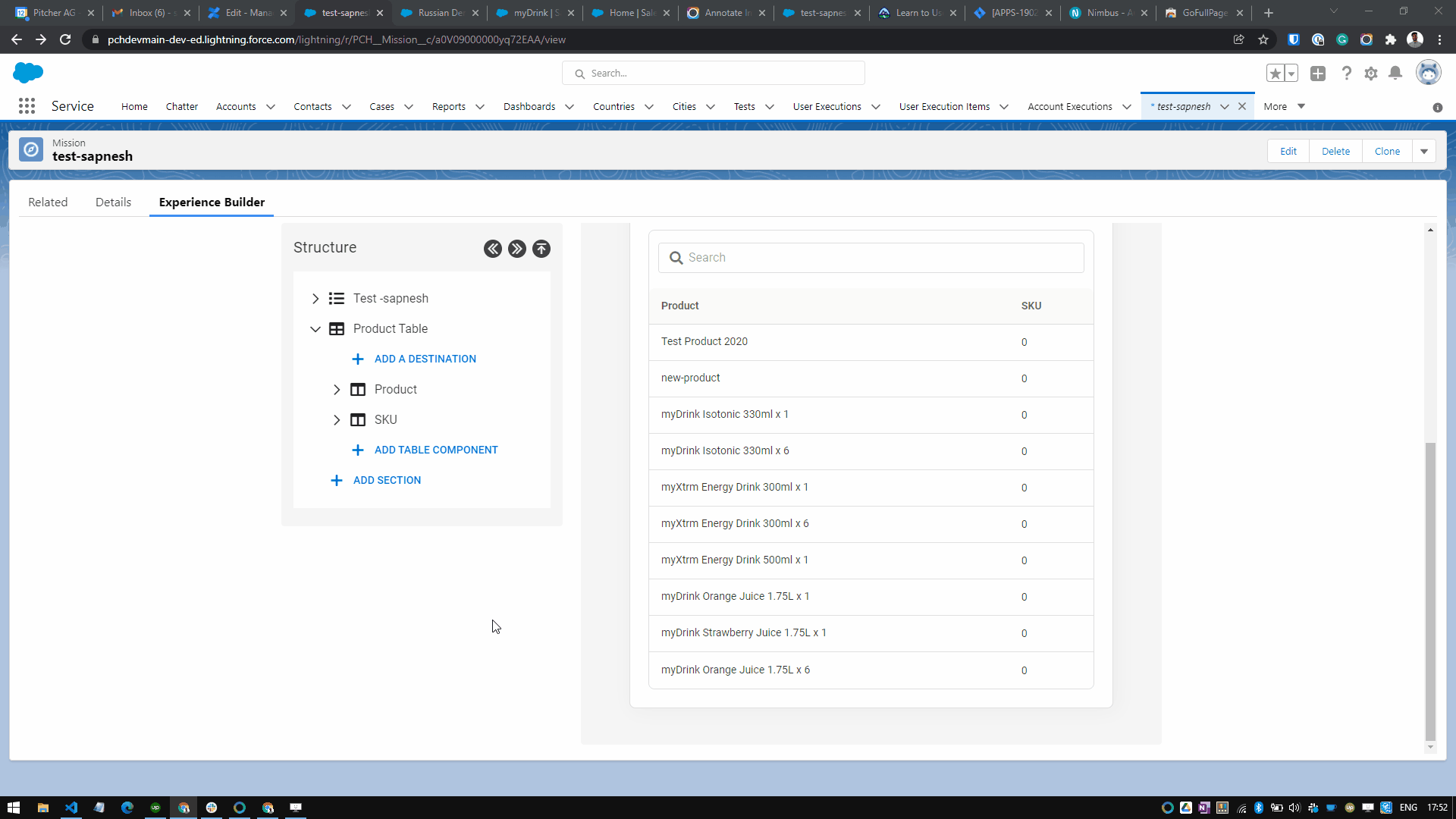The image size is (1456, 819).
Task: Click the product table Search field
Action: 871,258
